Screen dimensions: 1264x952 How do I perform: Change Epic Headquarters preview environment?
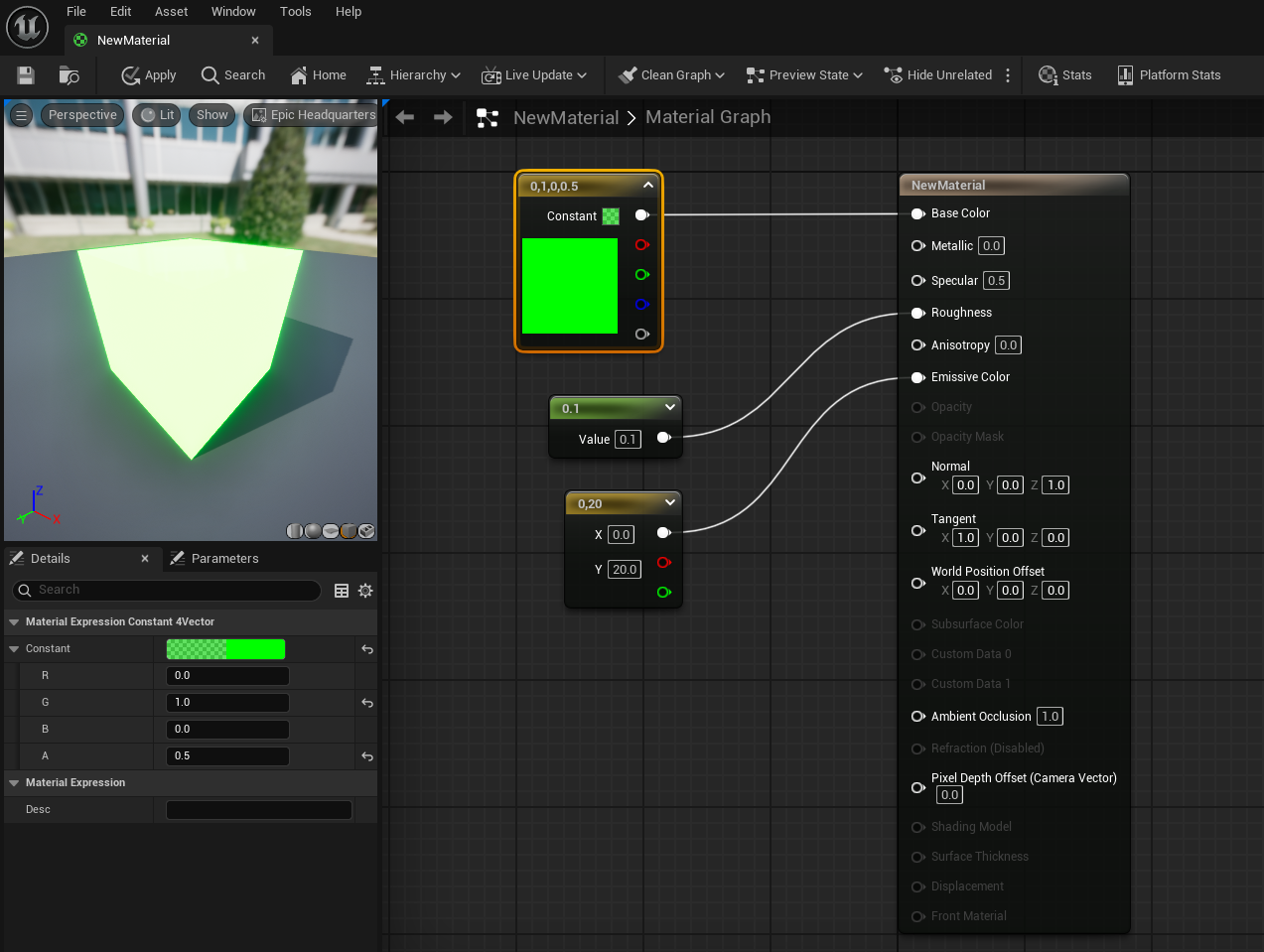(313, 115)
